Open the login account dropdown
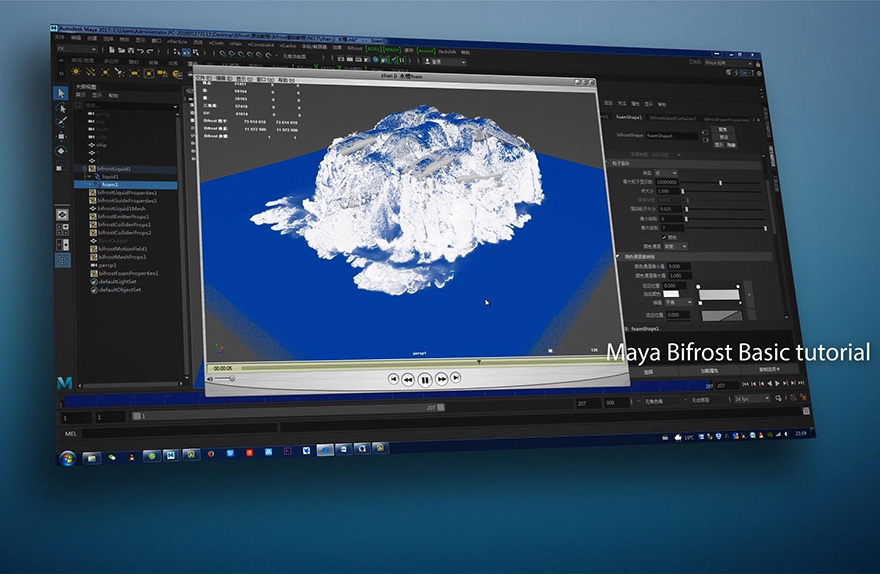Image resolution: width=880 pixels, height=574 pixels. tap(444, 62)
